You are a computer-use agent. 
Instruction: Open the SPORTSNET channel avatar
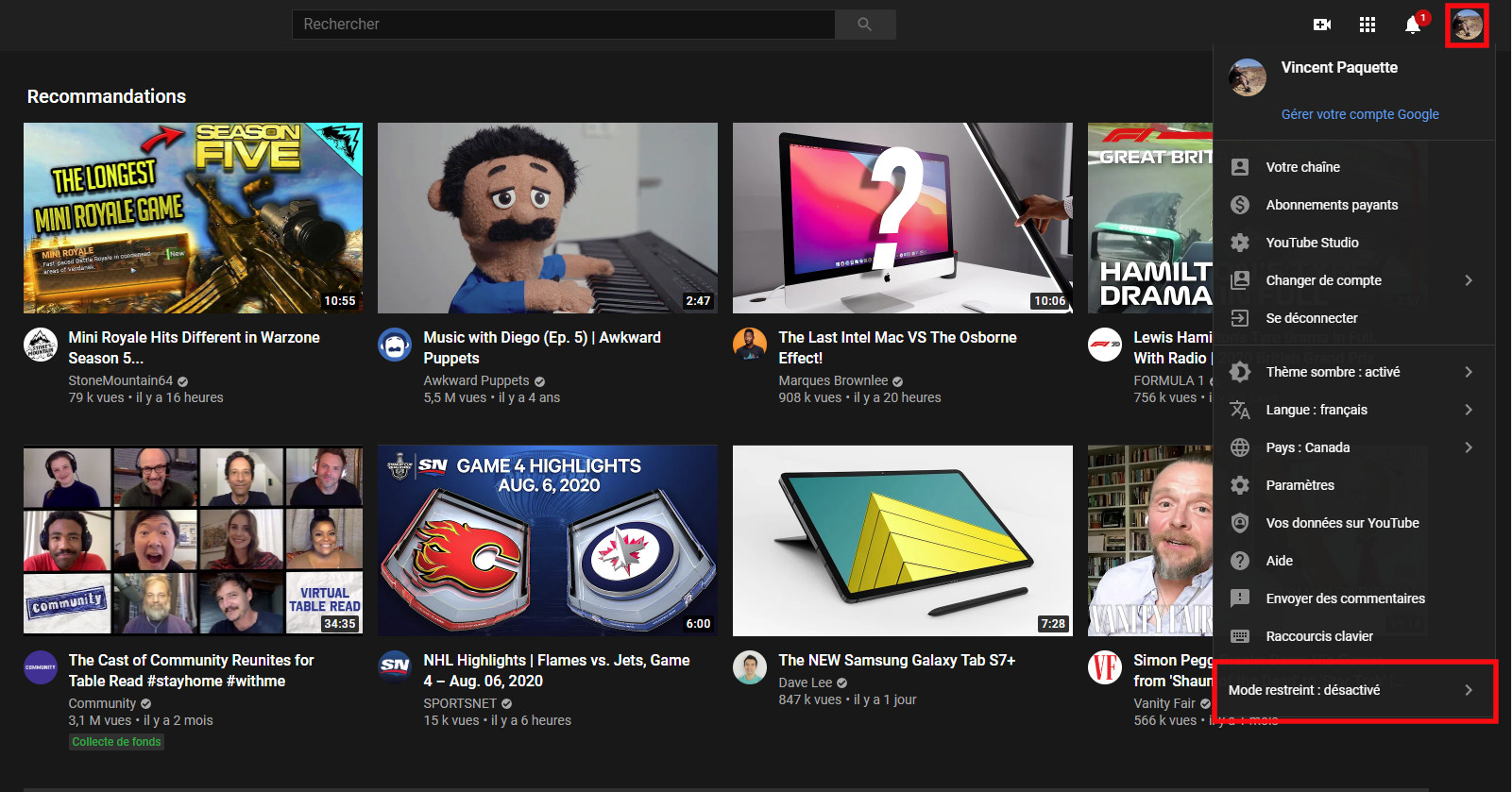(x=395, y=667)
